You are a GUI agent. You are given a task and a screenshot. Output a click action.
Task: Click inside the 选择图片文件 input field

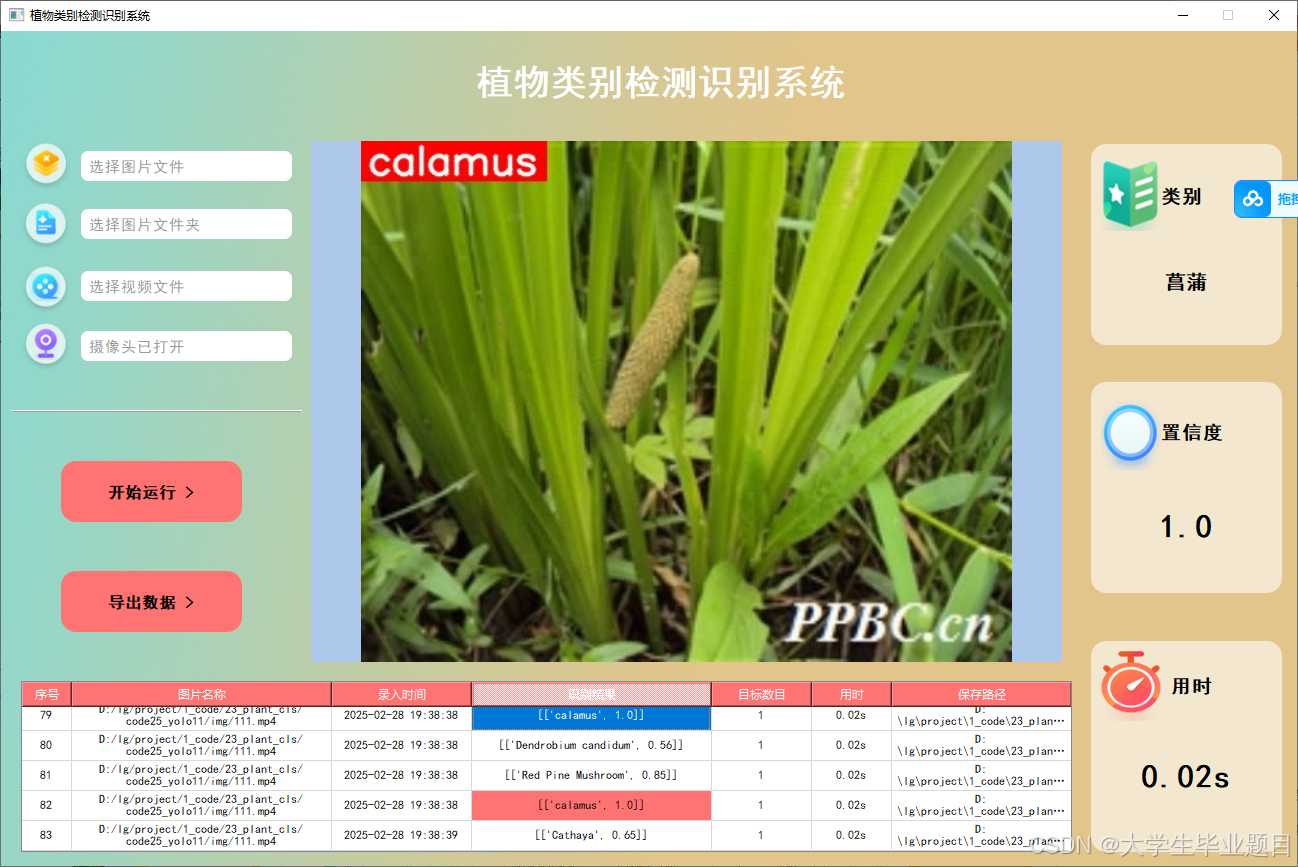tap(186, 165)
